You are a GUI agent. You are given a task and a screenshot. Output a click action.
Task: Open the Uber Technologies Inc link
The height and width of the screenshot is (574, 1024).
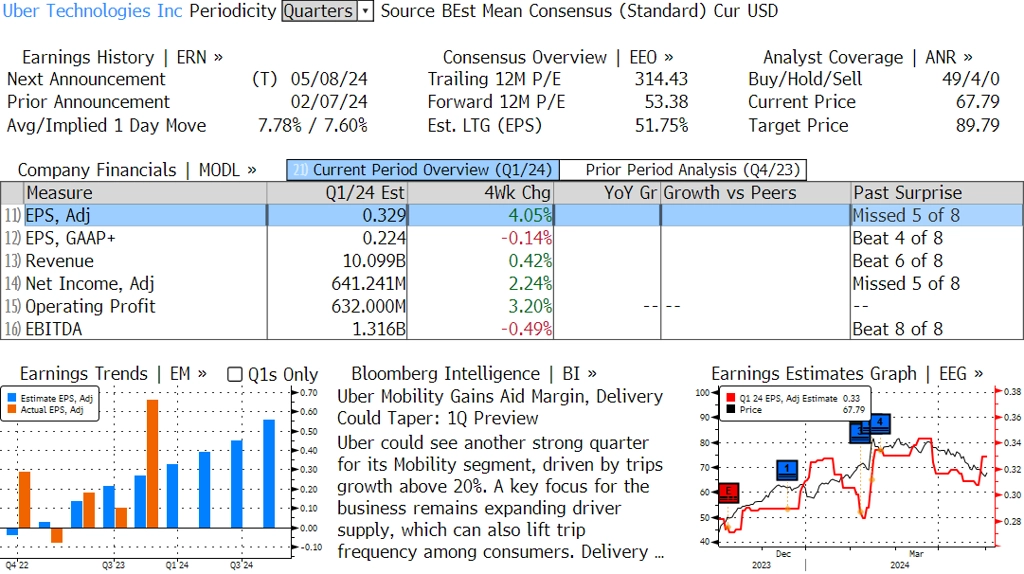point(92,11)
